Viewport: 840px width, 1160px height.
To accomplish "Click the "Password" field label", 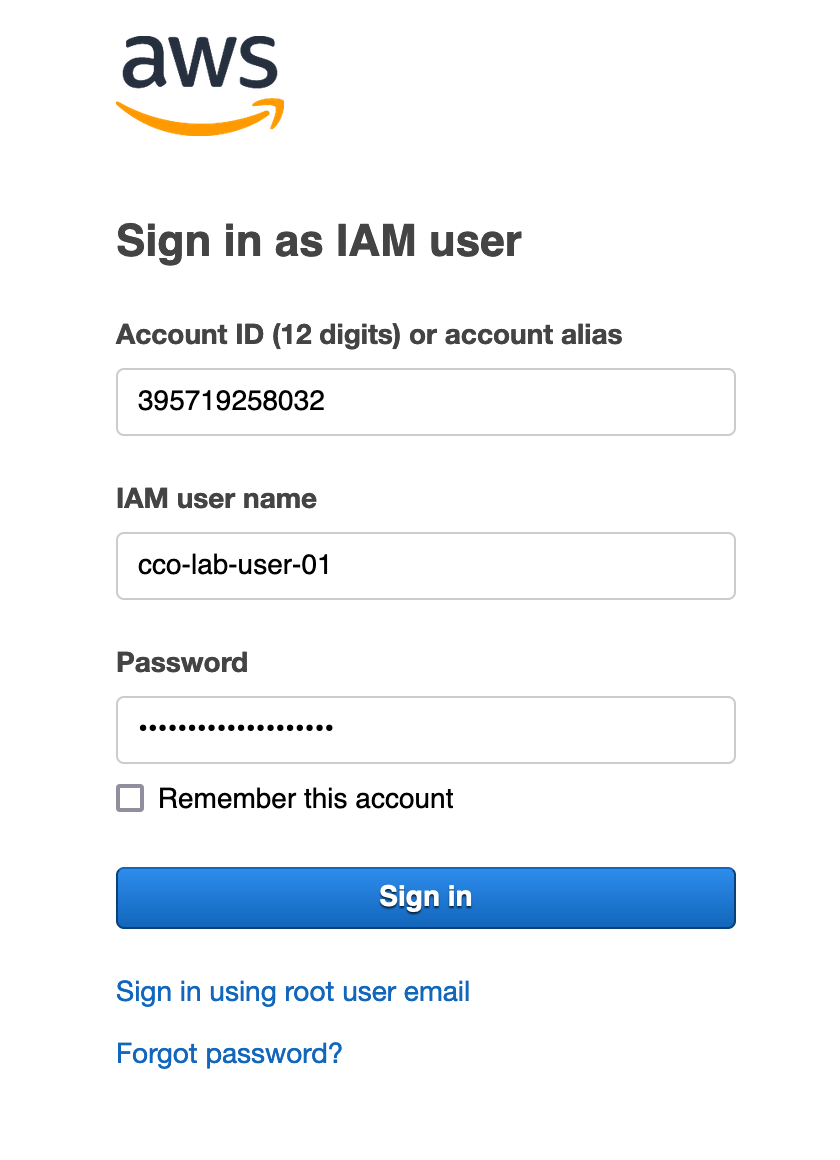I will pyautogui.click(x=182, y=662).
